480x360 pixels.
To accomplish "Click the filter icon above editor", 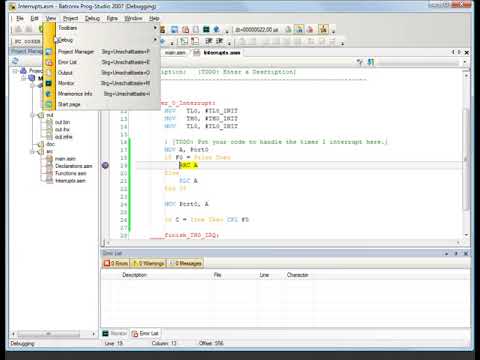I will pos(360,62).
